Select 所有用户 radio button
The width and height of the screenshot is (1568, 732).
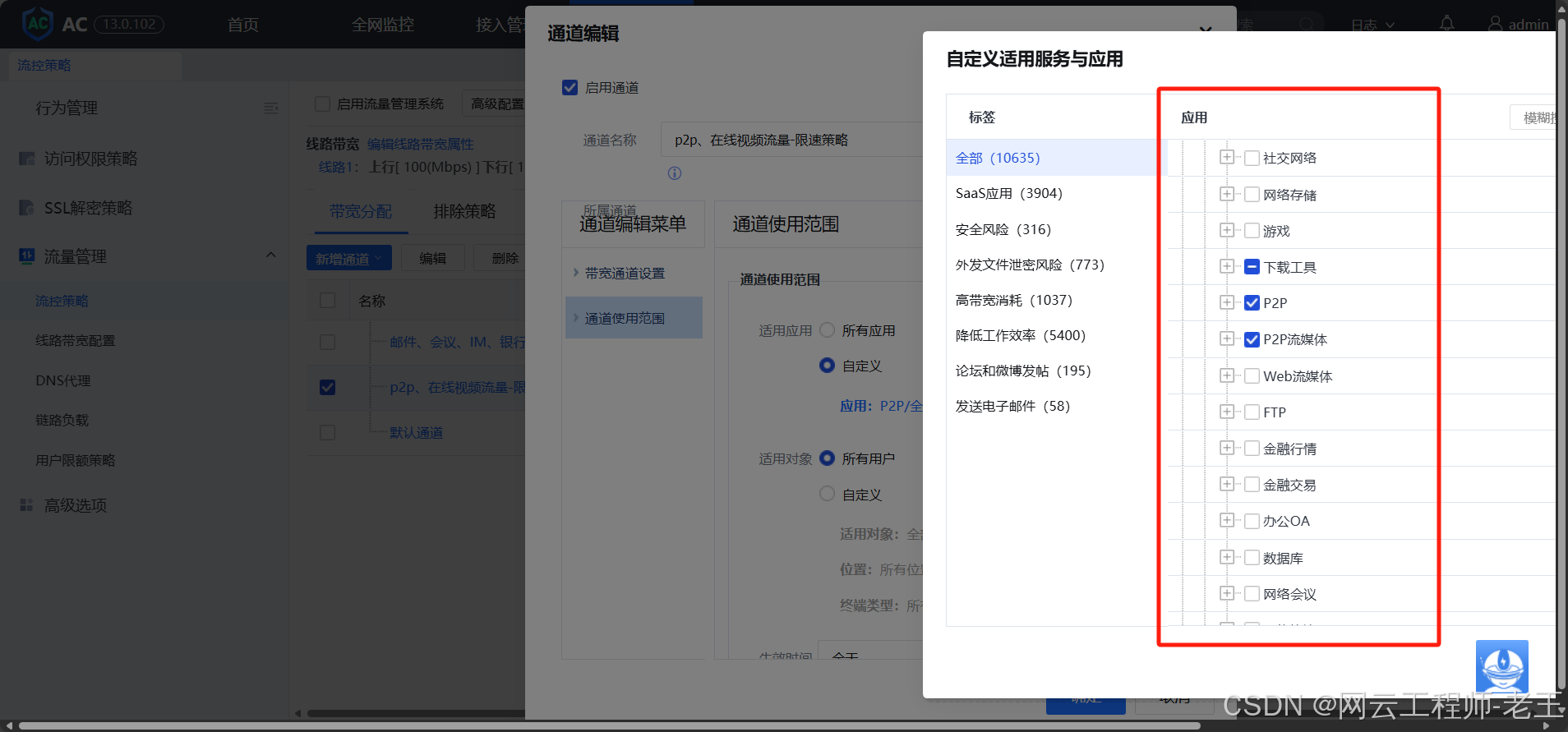[x=828, y=458]
